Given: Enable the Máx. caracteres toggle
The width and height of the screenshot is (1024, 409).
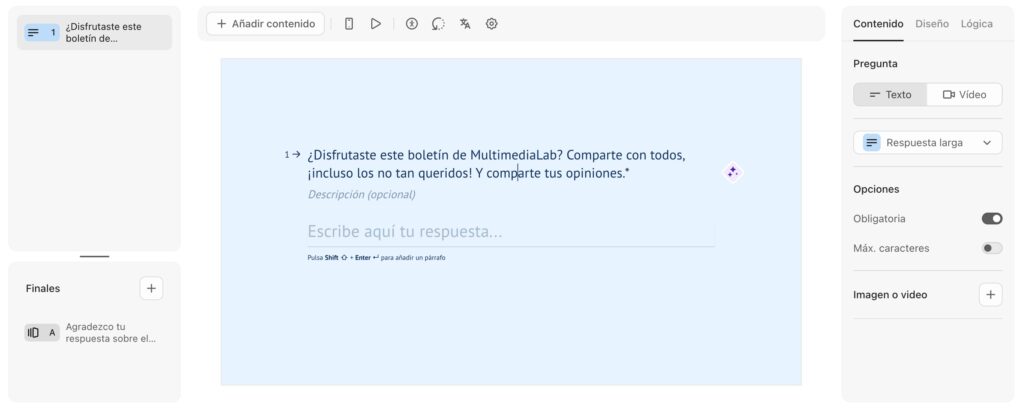Looking at the screenshot, I should [x=991, y=248].
